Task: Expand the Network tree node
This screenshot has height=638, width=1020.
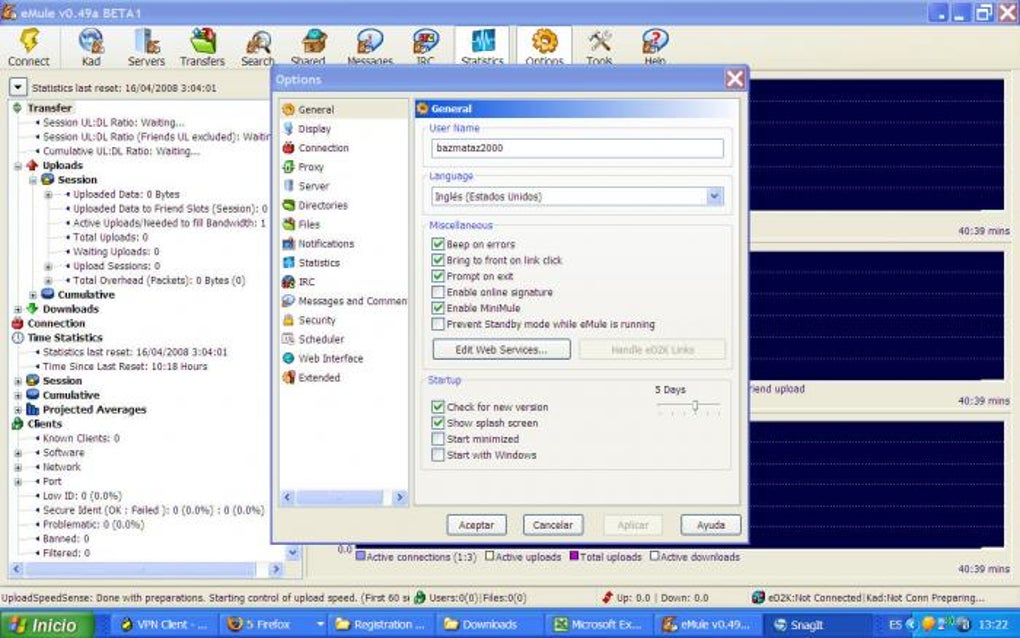Action: click(x=18, y=467)
